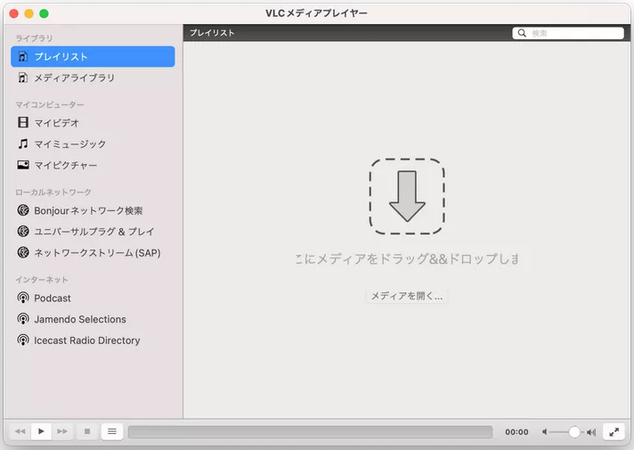Click the film strip icon for マイビデオ

23,122
